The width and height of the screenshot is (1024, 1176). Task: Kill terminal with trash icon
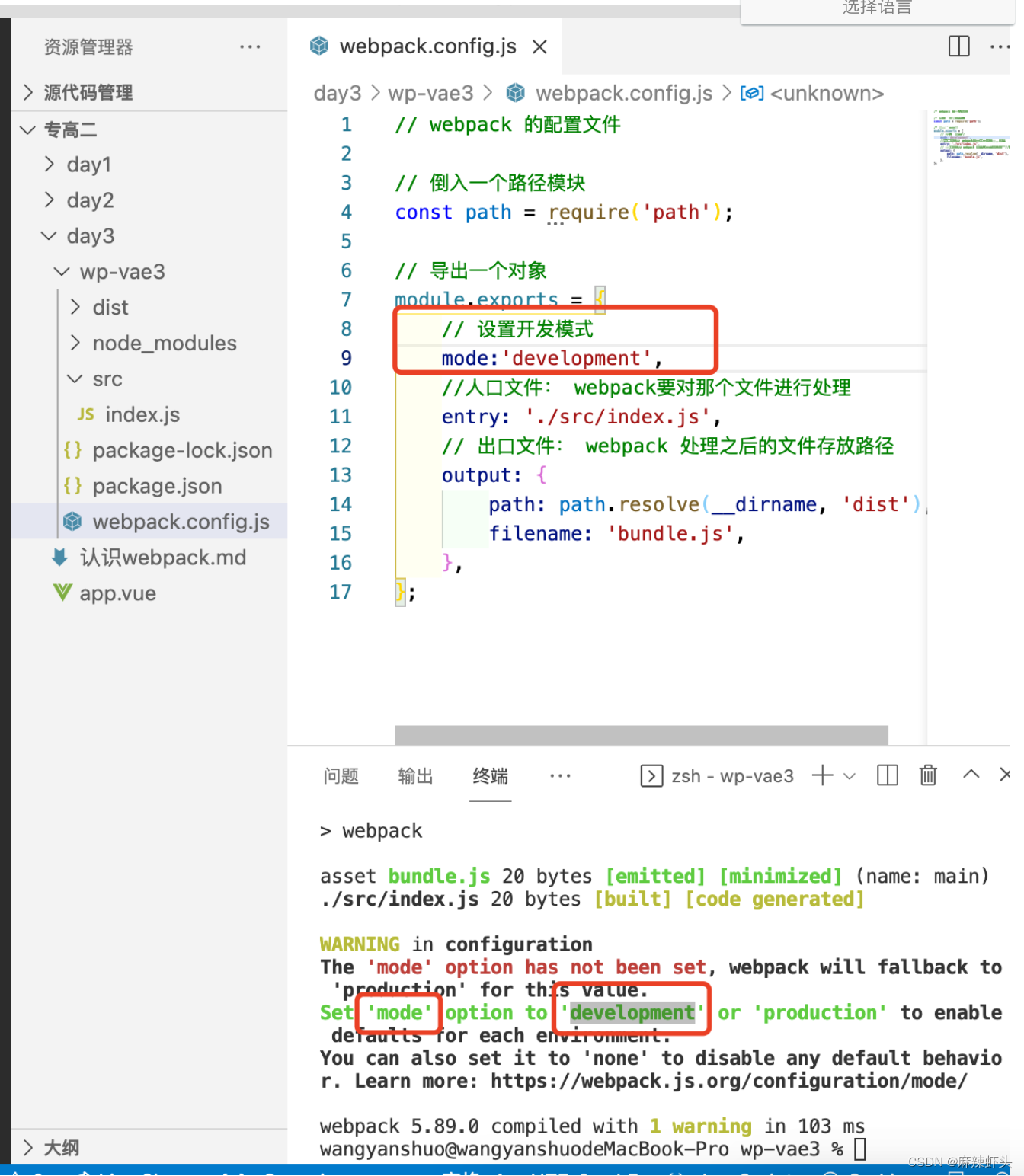(x=928, y=775)
